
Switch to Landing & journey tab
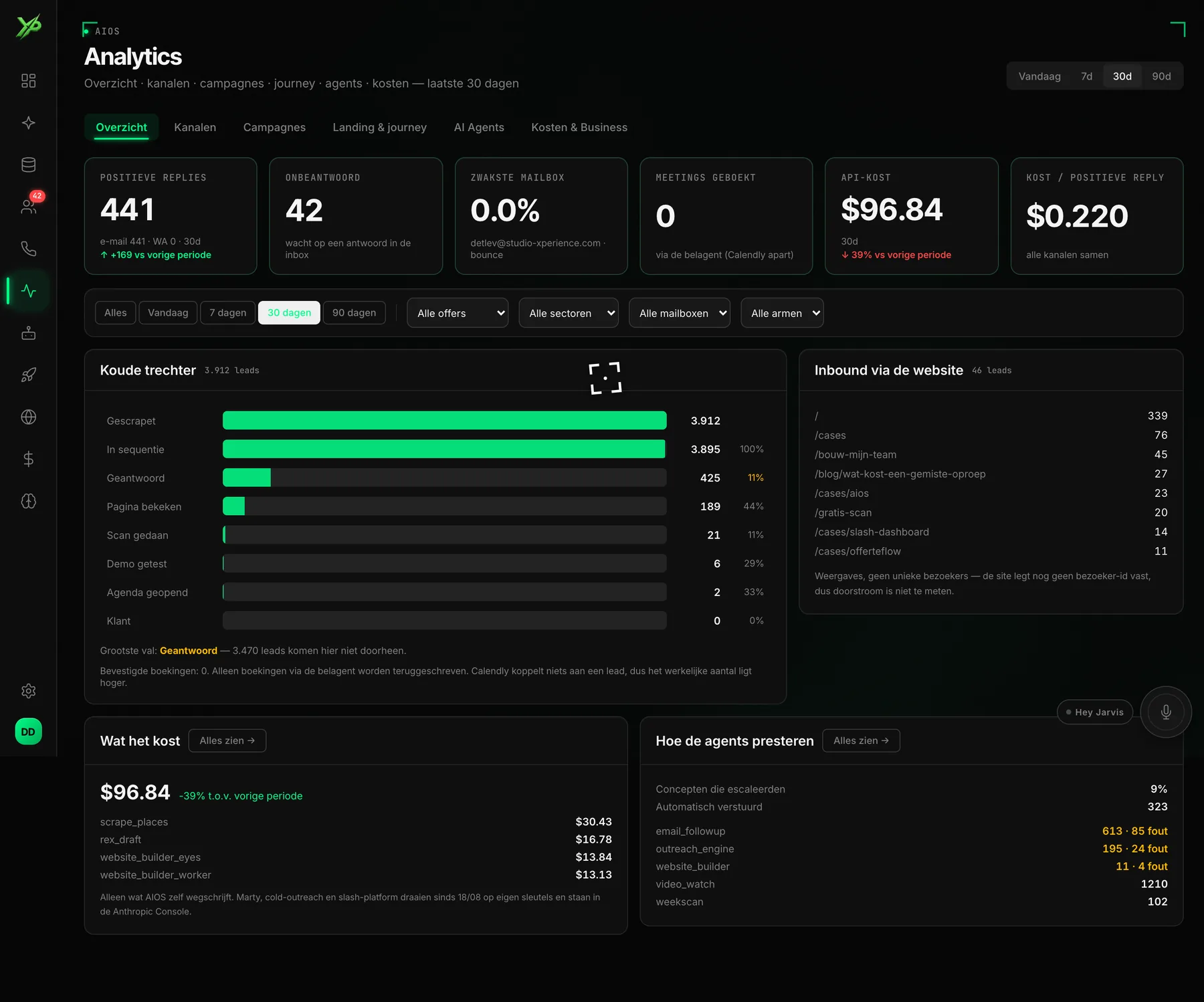pyautogui.click(x=379, y=127)
